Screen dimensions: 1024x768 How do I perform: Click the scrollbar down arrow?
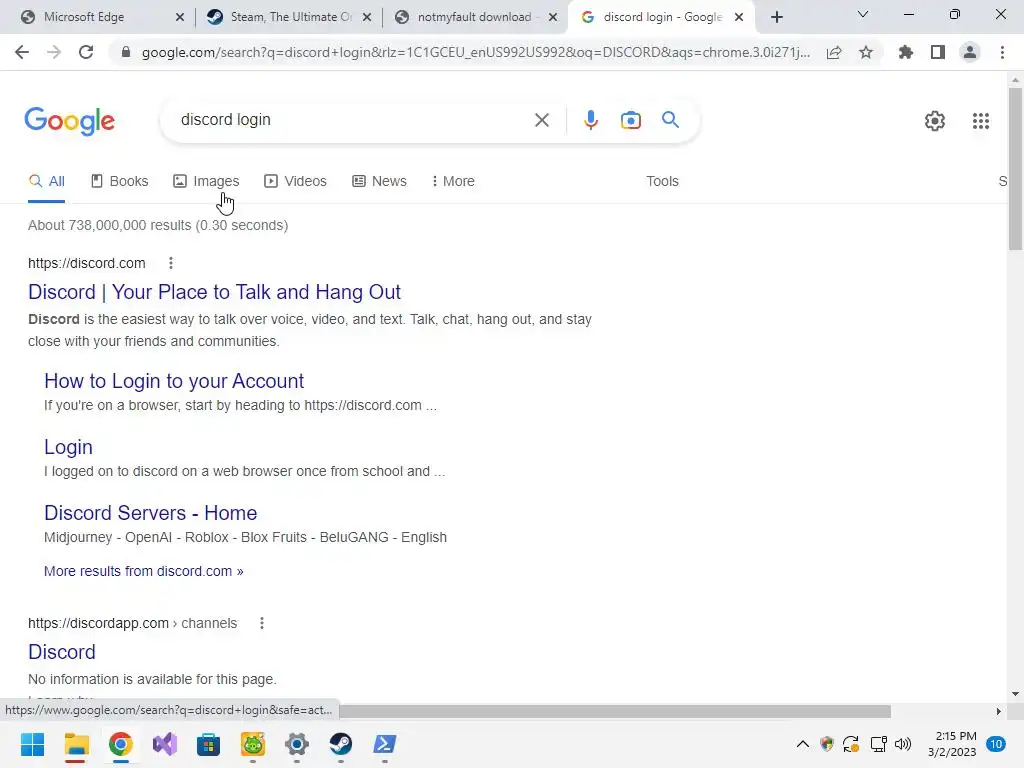[x=1015, y=694]
